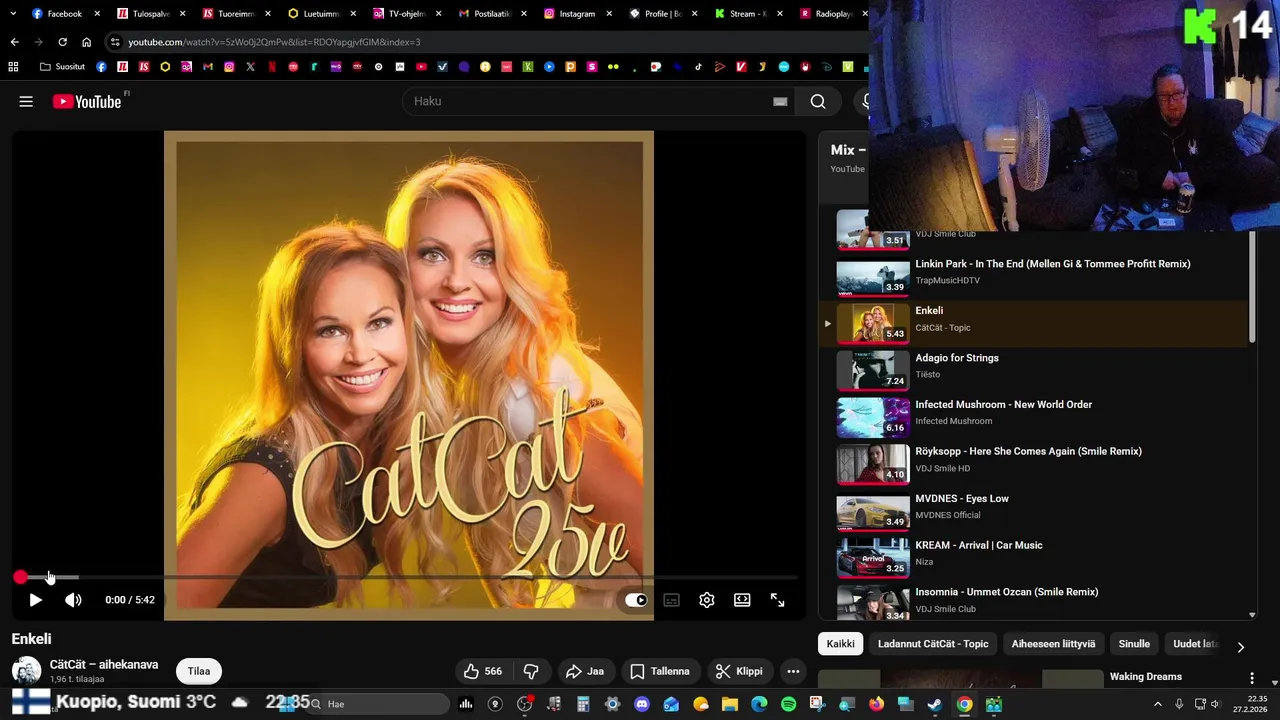This screenshot has height=720, width=1280.
Task: Switch to the TV-ohjelmat tab
Action: click(405, 14)
